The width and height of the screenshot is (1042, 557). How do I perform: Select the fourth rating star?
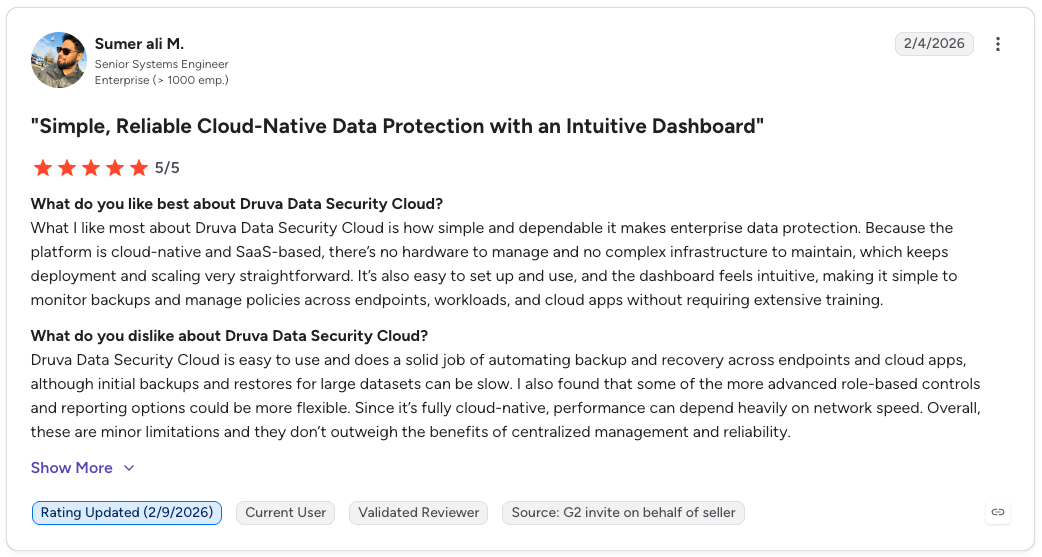[115, 167]
